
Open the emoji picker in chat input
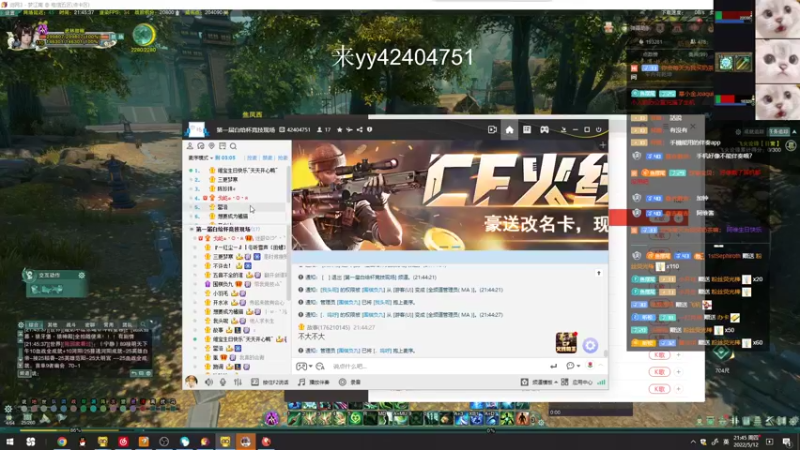[x=320, y=366]
